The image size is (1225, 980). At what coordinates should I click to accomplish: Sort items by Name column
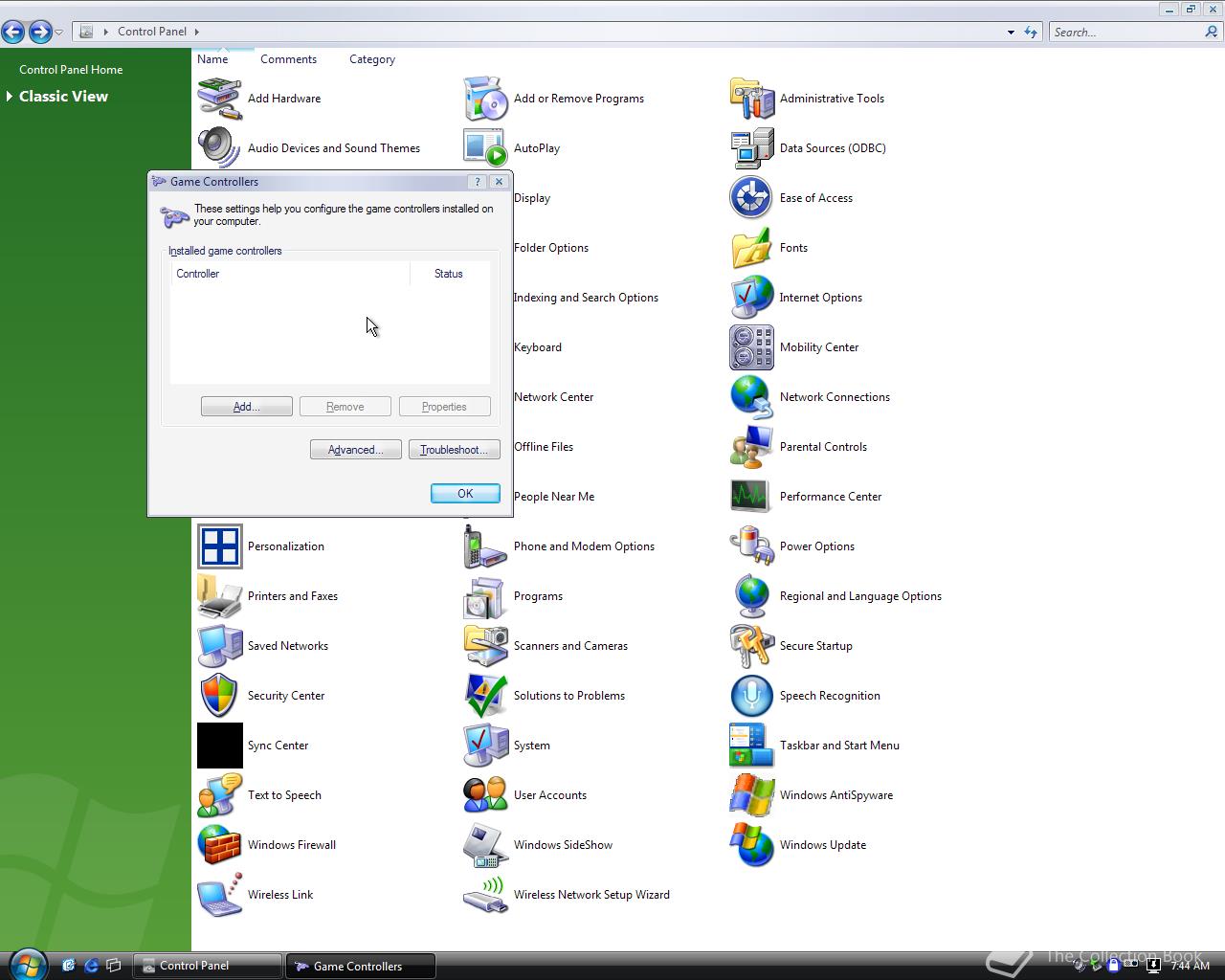tap(212, 59)
